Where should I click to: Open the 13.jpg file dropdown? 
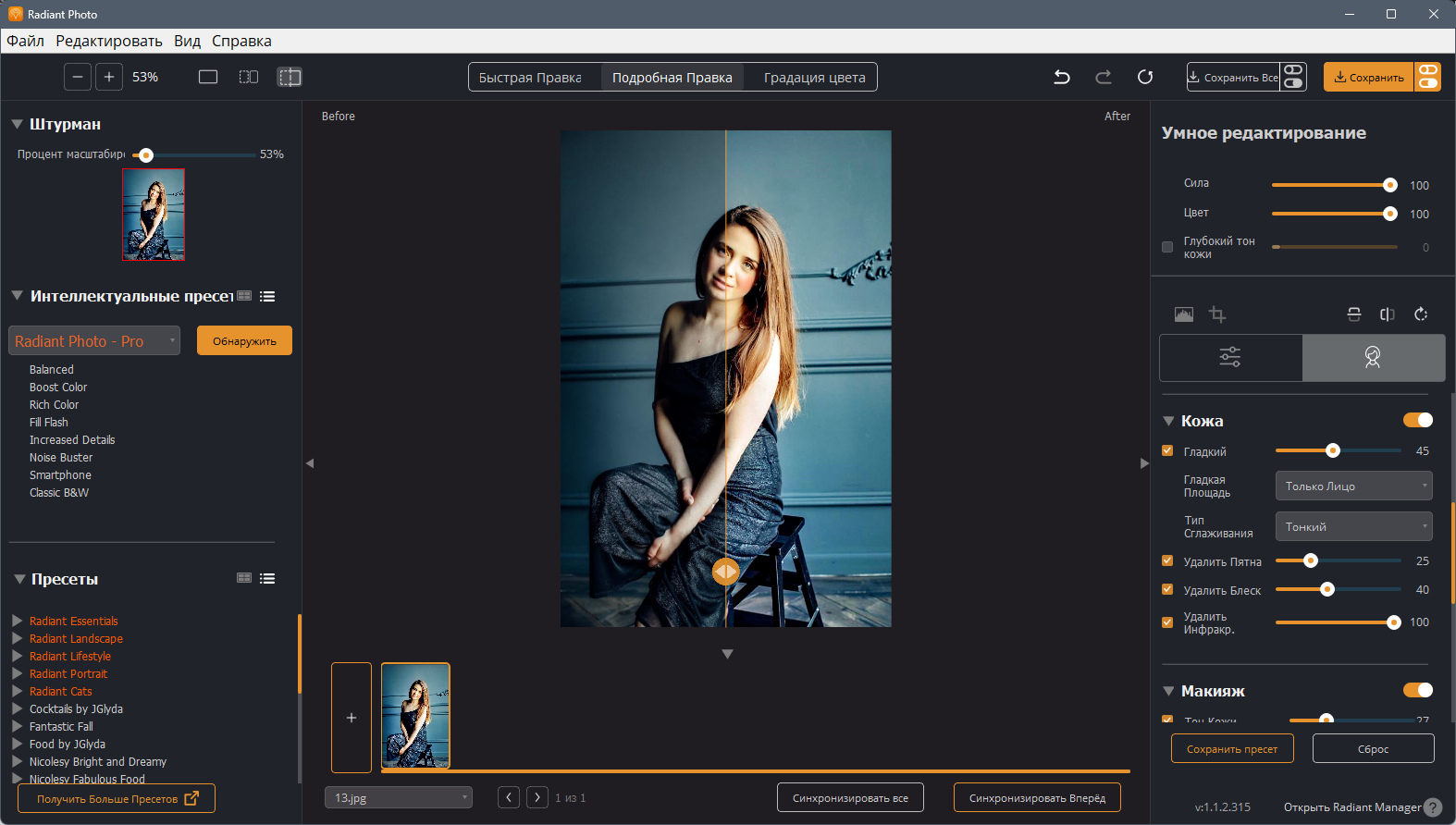click(399, 797)
